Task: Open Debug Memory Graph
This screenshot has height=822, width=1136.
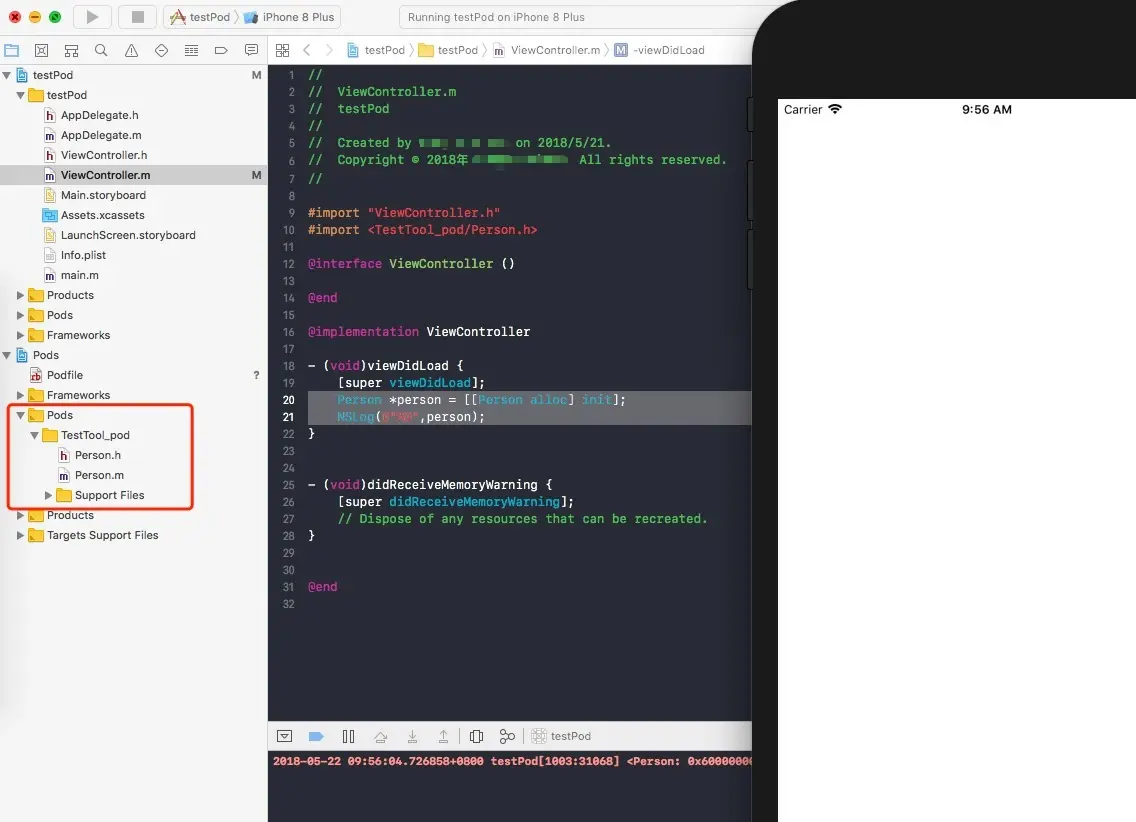Action: point(507,736)
